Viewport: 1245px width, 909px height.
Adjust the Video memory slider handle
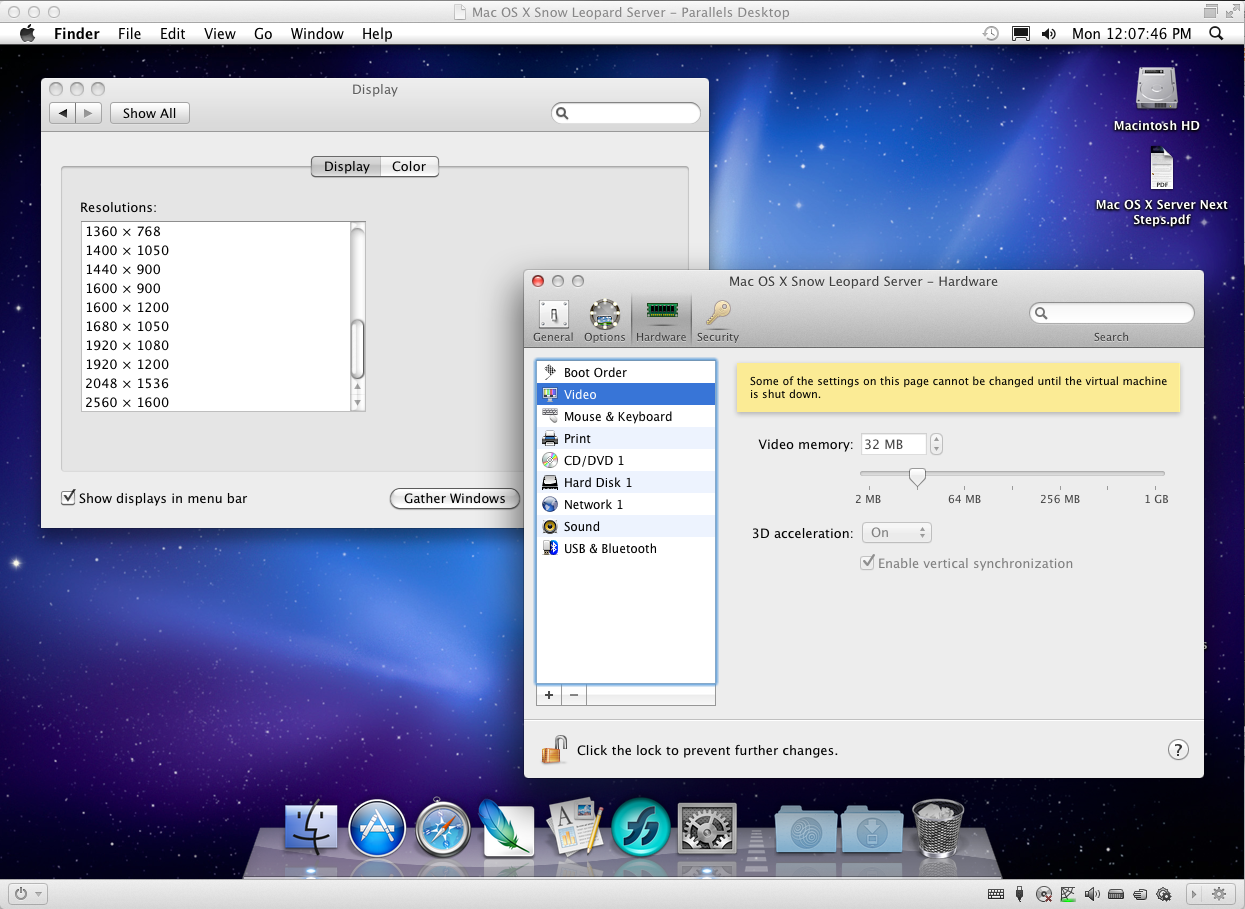click(917, 477)
